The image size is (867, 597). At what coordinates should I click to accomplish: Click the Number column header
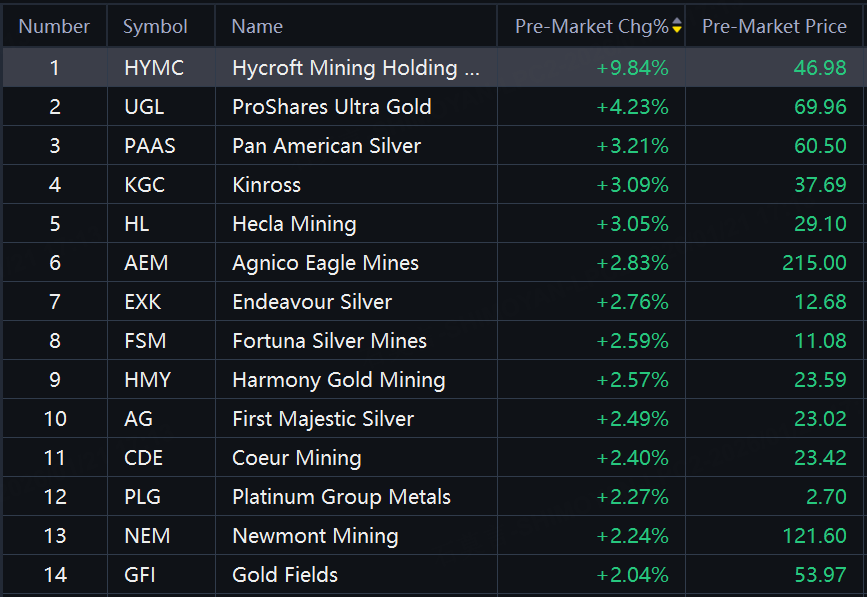point(54,27)
